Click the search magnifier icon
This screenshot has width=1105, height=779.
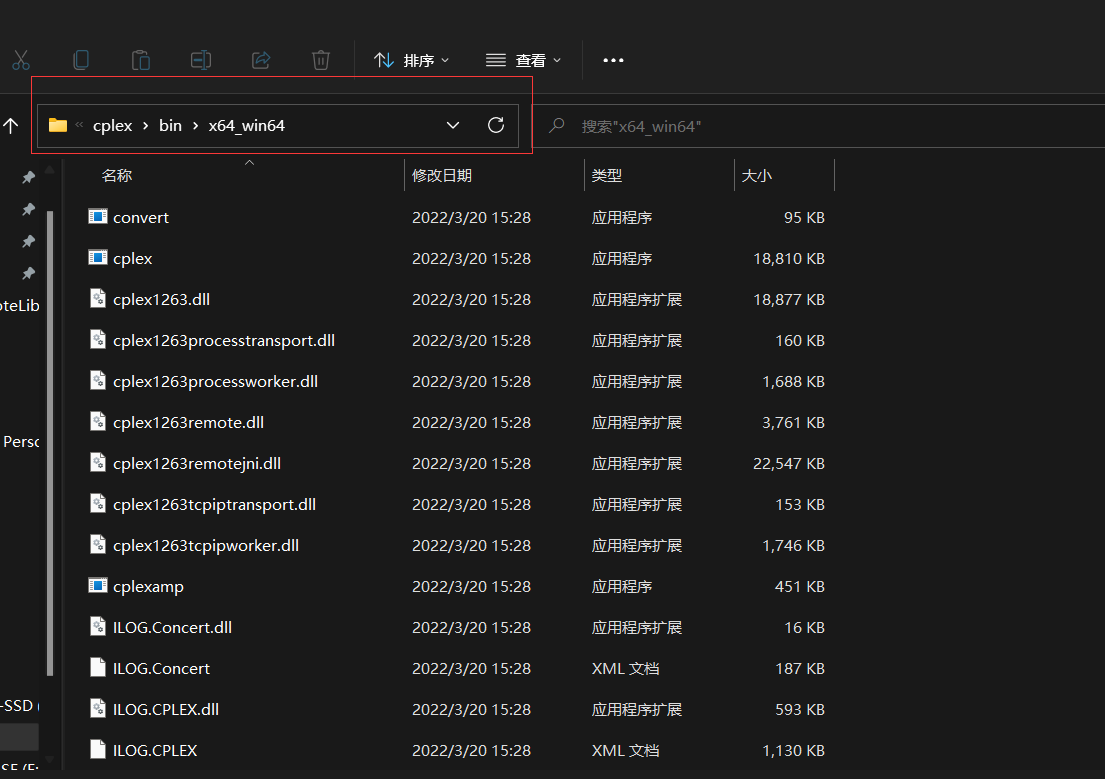tap(557, 126)
